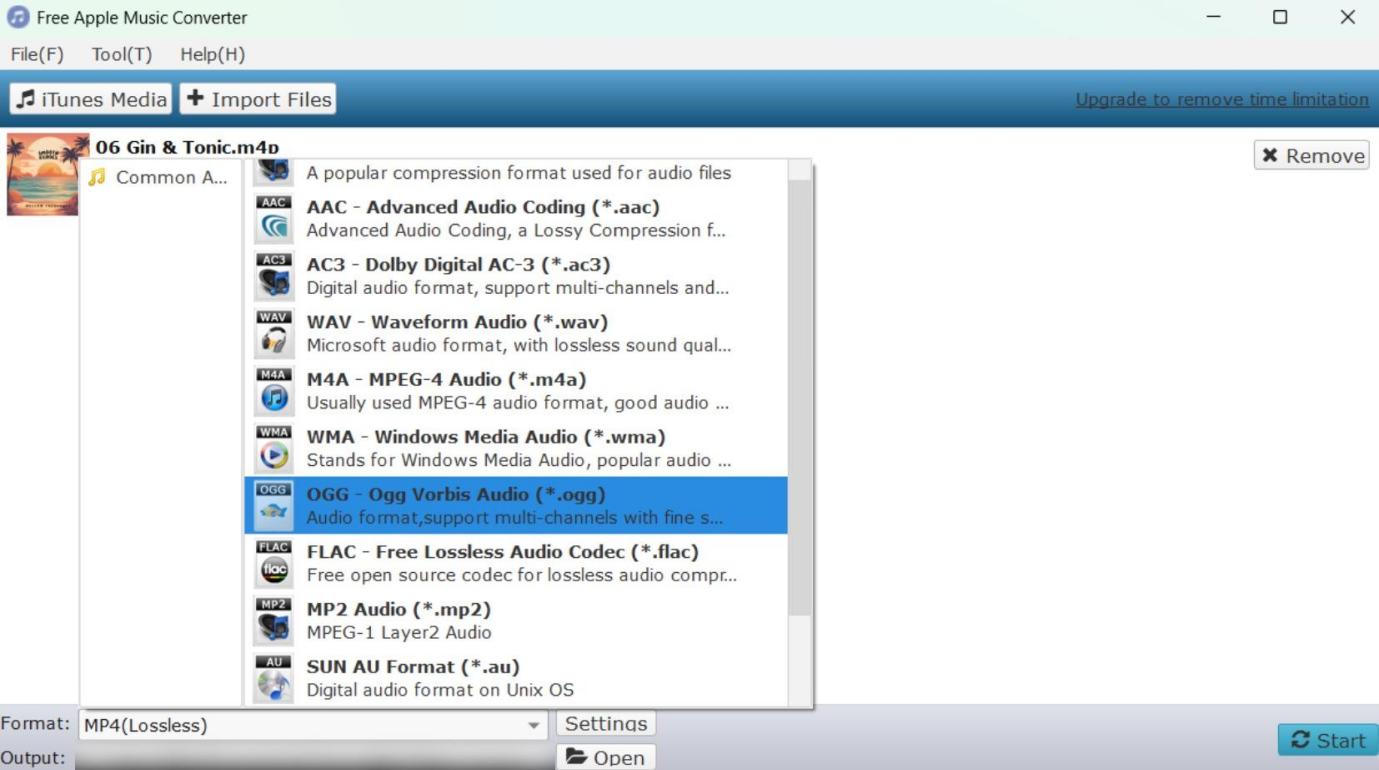
Task: Start the conversion
Action: tap(1327, 740)
